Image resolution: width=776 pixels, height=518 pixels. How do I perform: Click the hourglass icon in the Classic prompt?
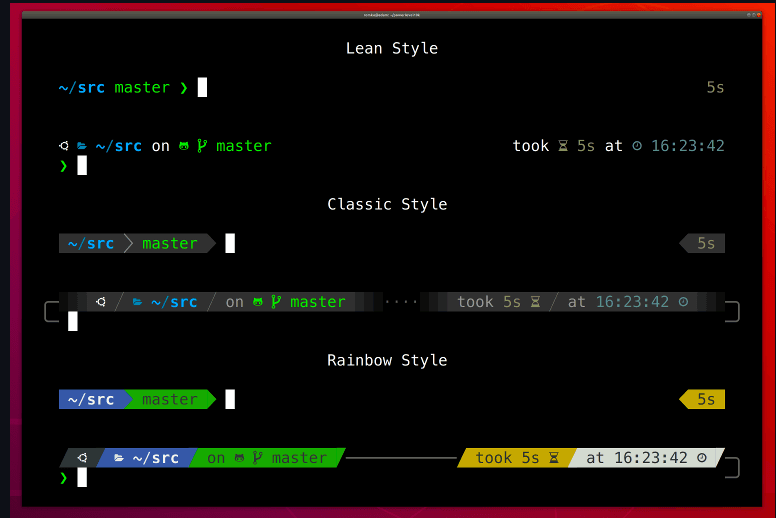535,302
